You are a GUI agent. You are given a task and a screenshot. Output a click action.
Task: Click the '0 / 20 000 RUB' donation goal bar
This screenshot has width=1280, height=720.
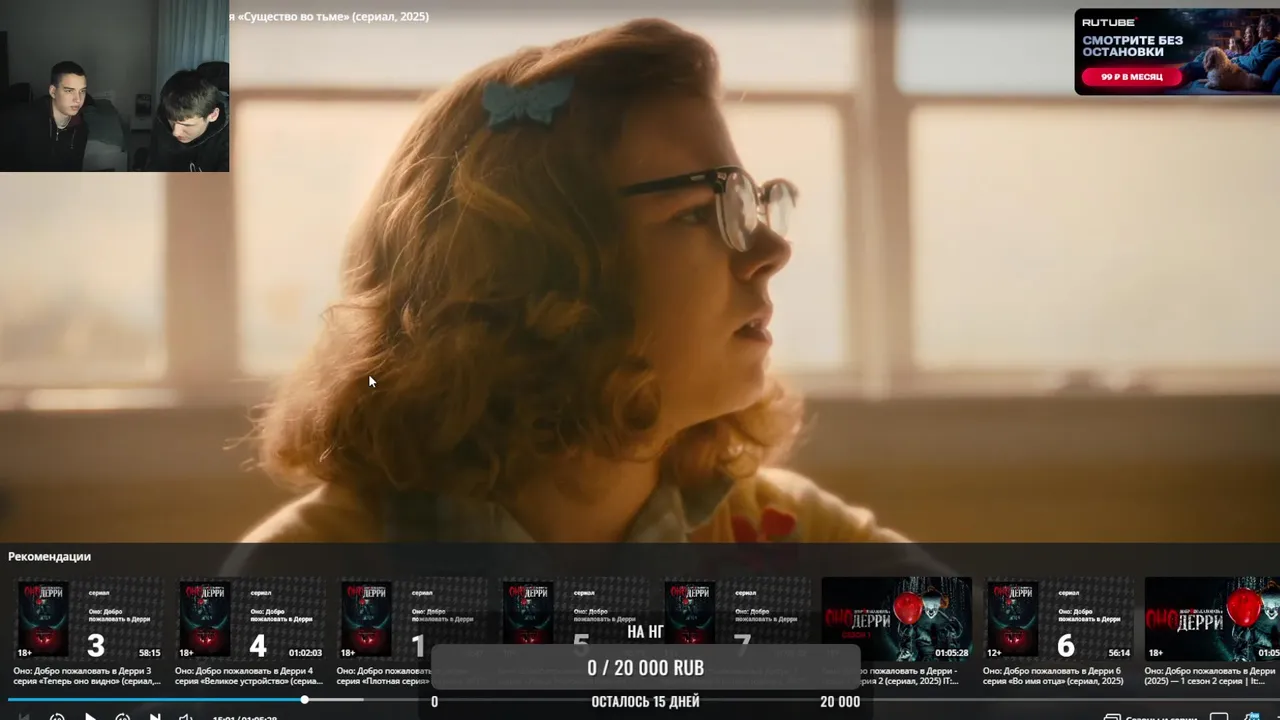646,668
